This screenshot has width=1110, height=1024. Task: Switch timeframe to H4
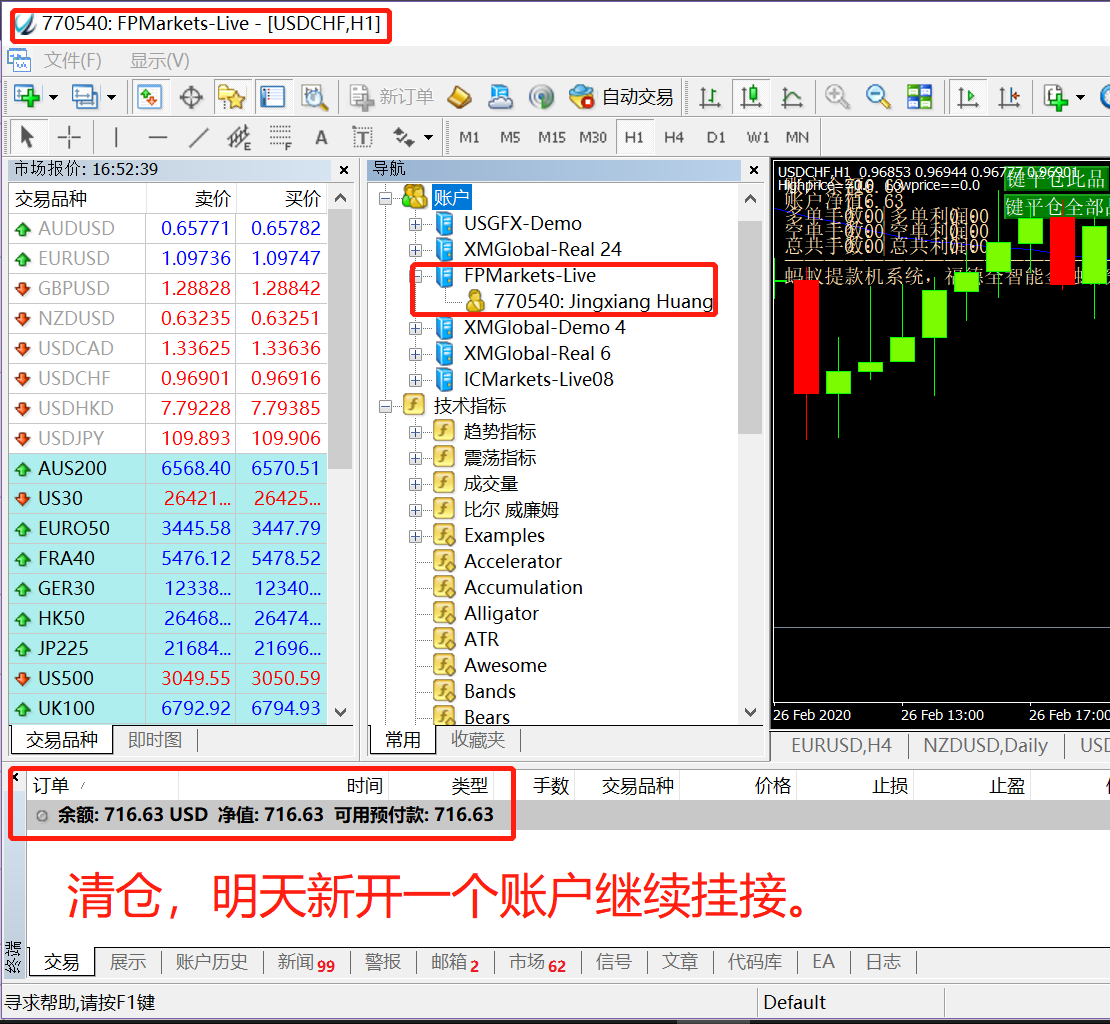click(x=674, y=137)
